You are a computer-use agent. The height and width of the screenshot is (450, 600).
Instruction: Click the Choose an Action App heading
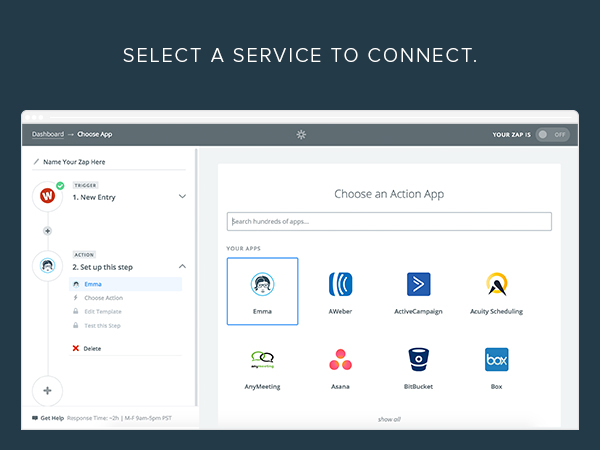(389, 194)
